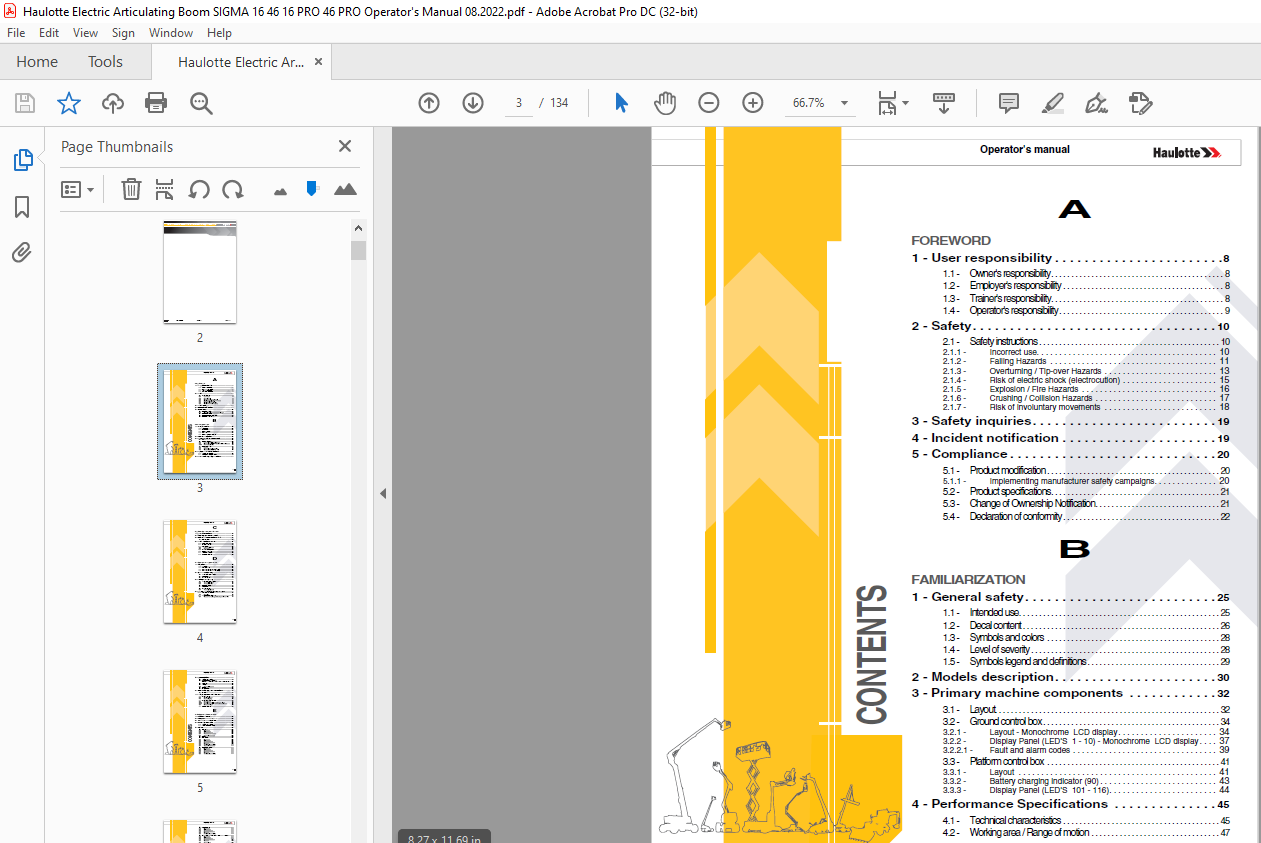
Task: Close the Haulotte Electric document tab
Action: 319,62
